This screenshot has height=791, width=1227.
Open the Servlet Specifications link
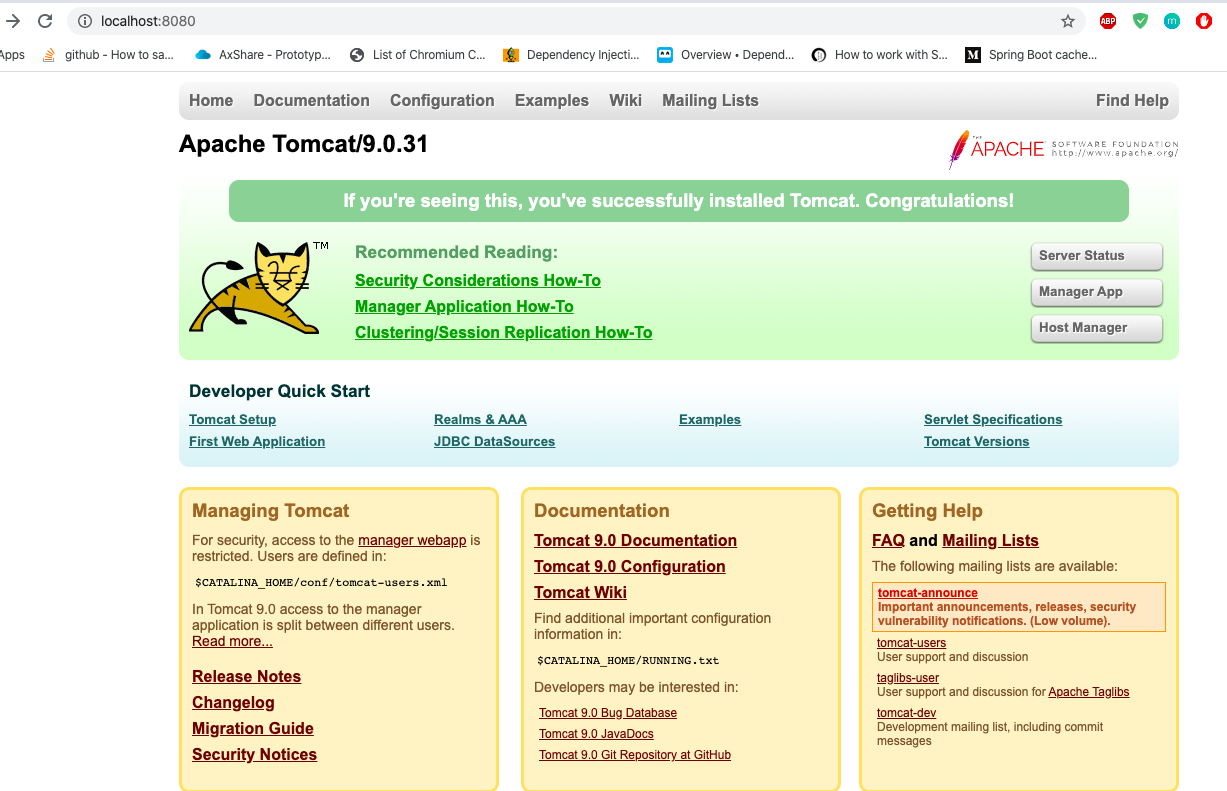(x=993, y=419)
